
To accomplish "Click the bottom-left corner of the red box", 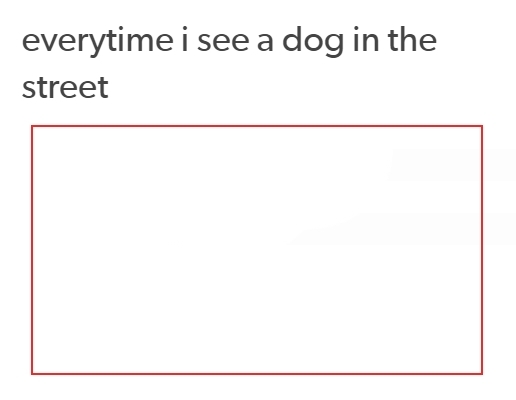I will pyautogui.click(x=32, y=374).
